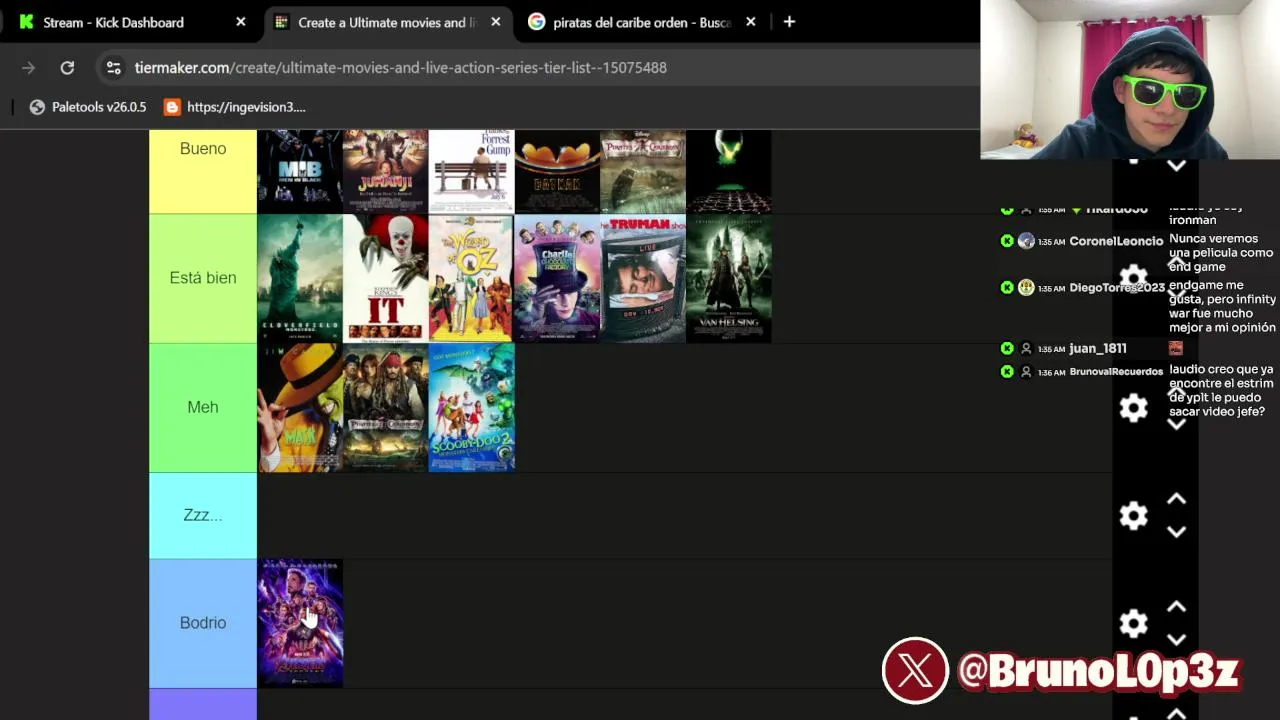This screenshot has height=720, width=1280.
Task: Select the Alien poster
Action: (x=729, y=171)
